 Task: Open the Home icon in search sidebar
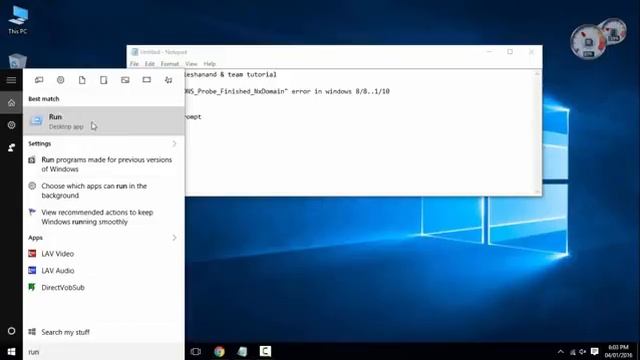pyautogui.click(x=11, y=103)
